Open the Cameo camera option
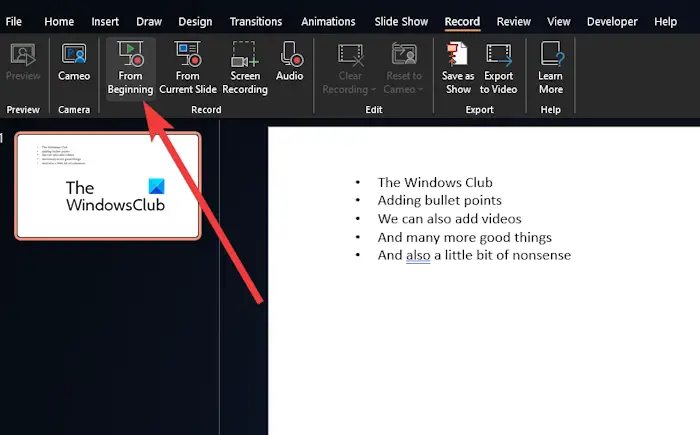 point(74,63)
